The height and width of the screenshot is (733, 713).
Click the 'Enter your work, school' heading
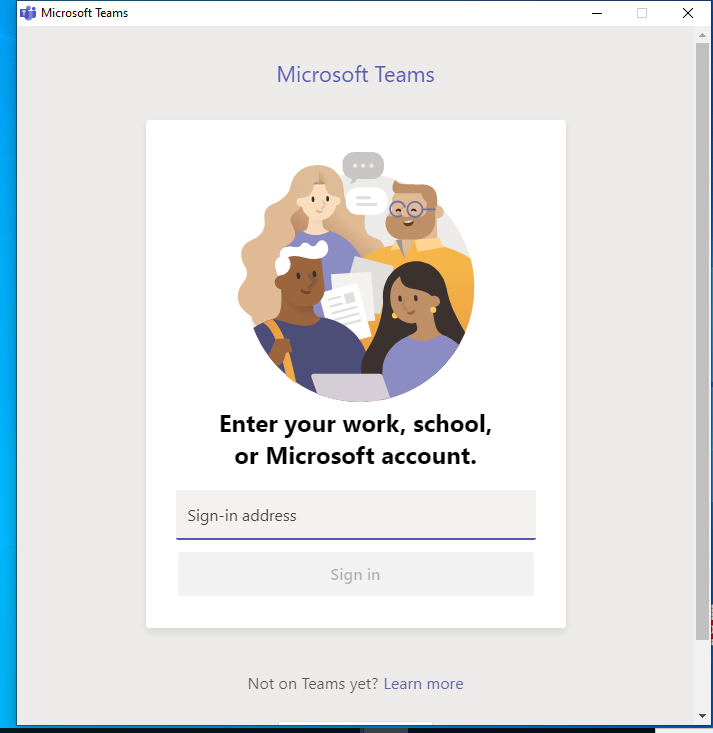click(x=356, y=439)
